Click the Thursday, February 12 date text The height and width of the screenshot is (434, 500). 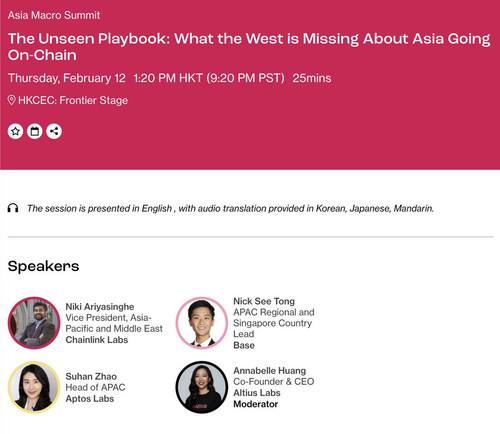click(67, 78)
